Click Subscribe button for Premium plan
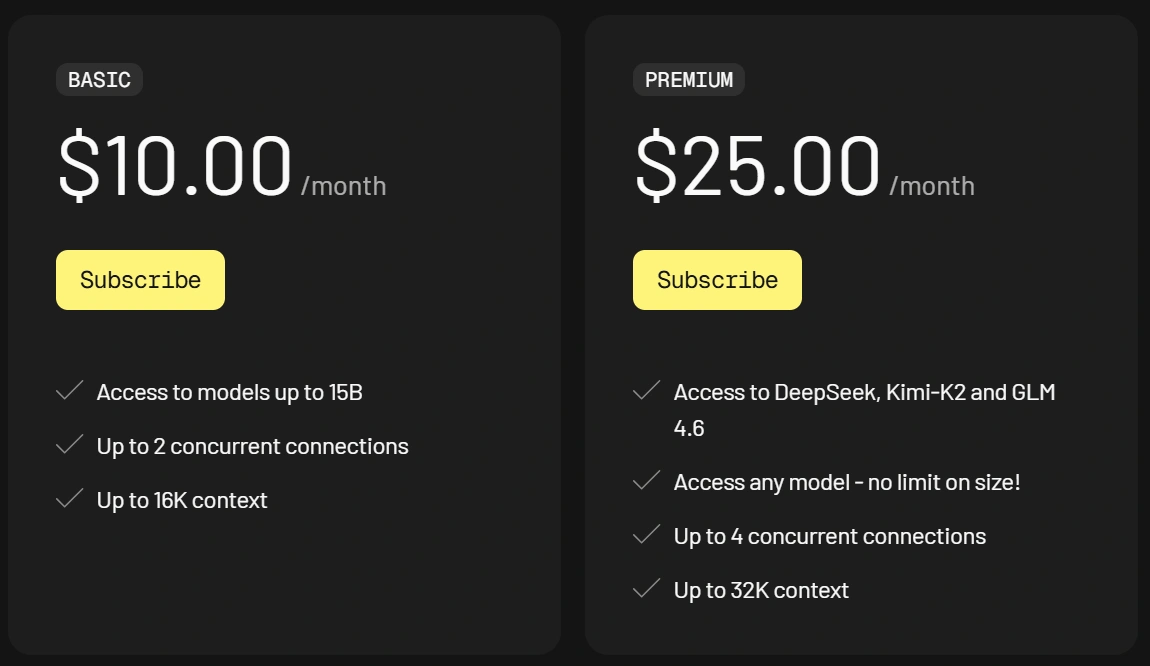 717,280
